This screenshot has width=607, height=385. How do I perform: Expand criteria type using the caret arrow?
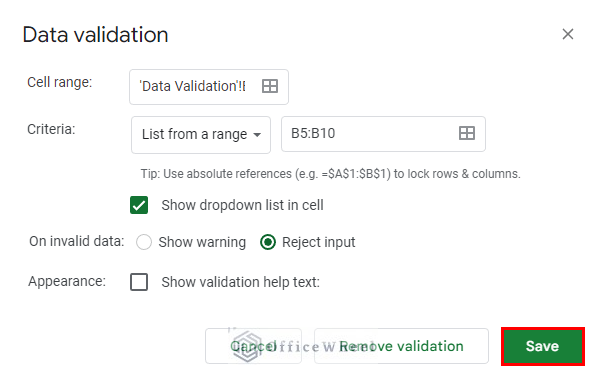coord(257,135)
